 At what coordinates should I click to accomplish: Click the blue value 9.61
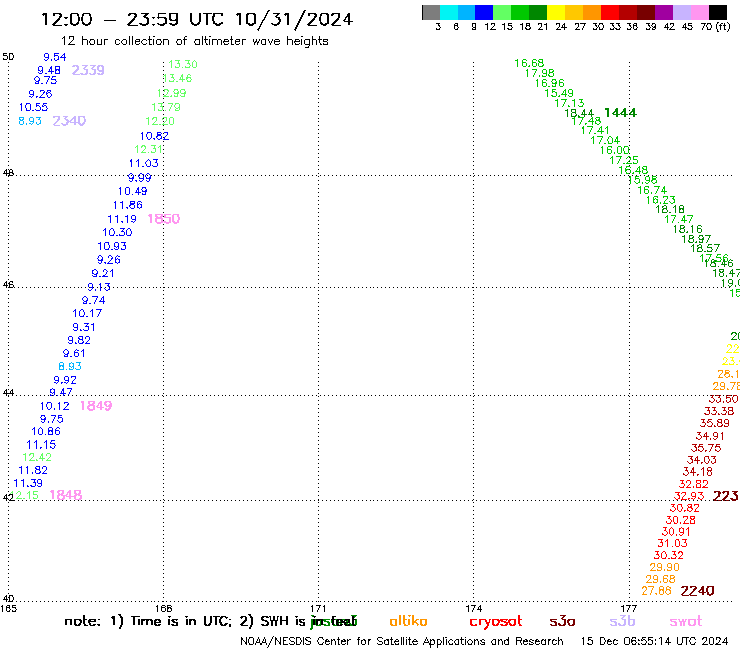pos(74,353)
